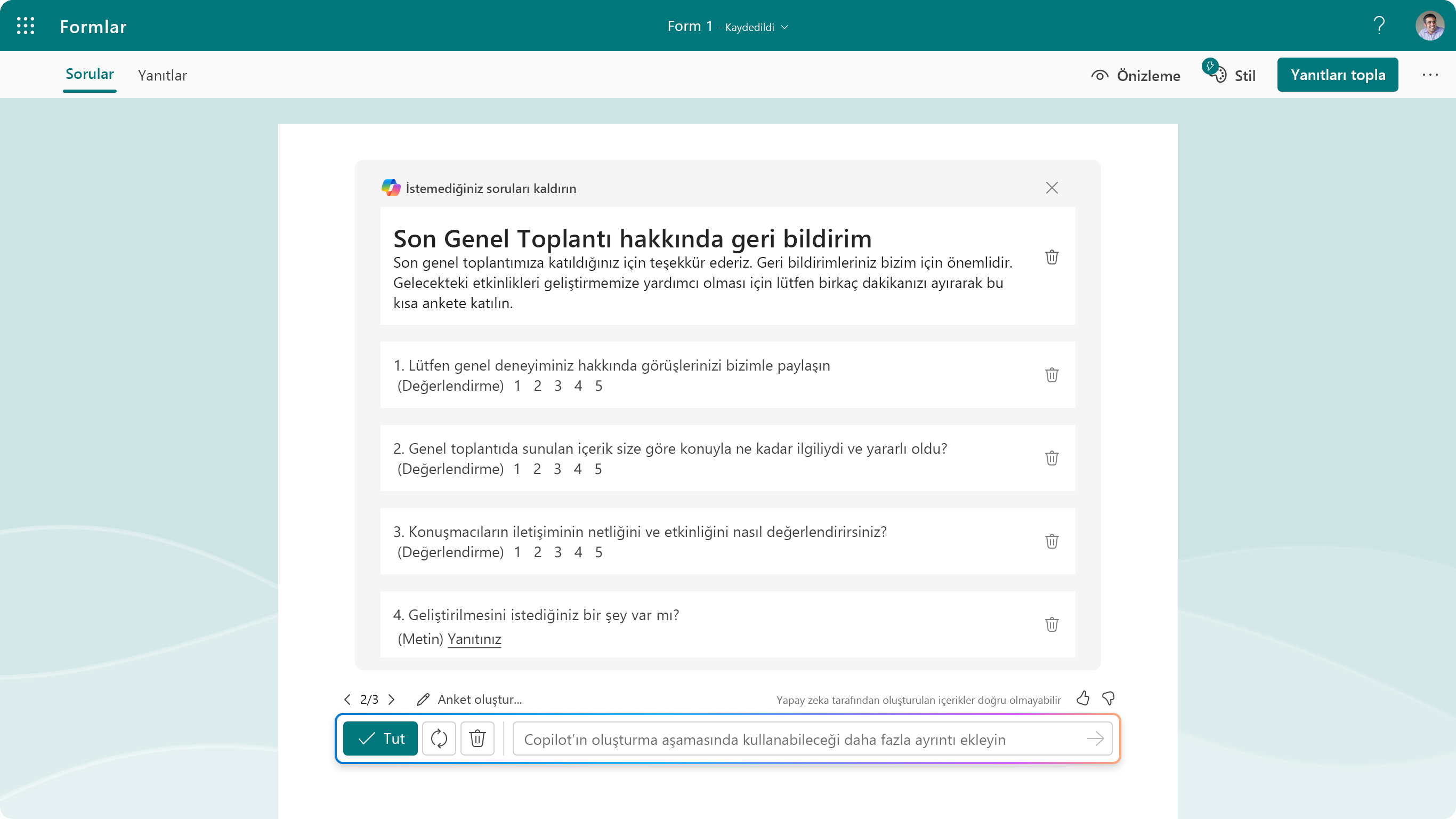The height and width of the screenshot is (819, 1456).
Task: Open the more options ellipsis menu
Action: click(1430, 75)
